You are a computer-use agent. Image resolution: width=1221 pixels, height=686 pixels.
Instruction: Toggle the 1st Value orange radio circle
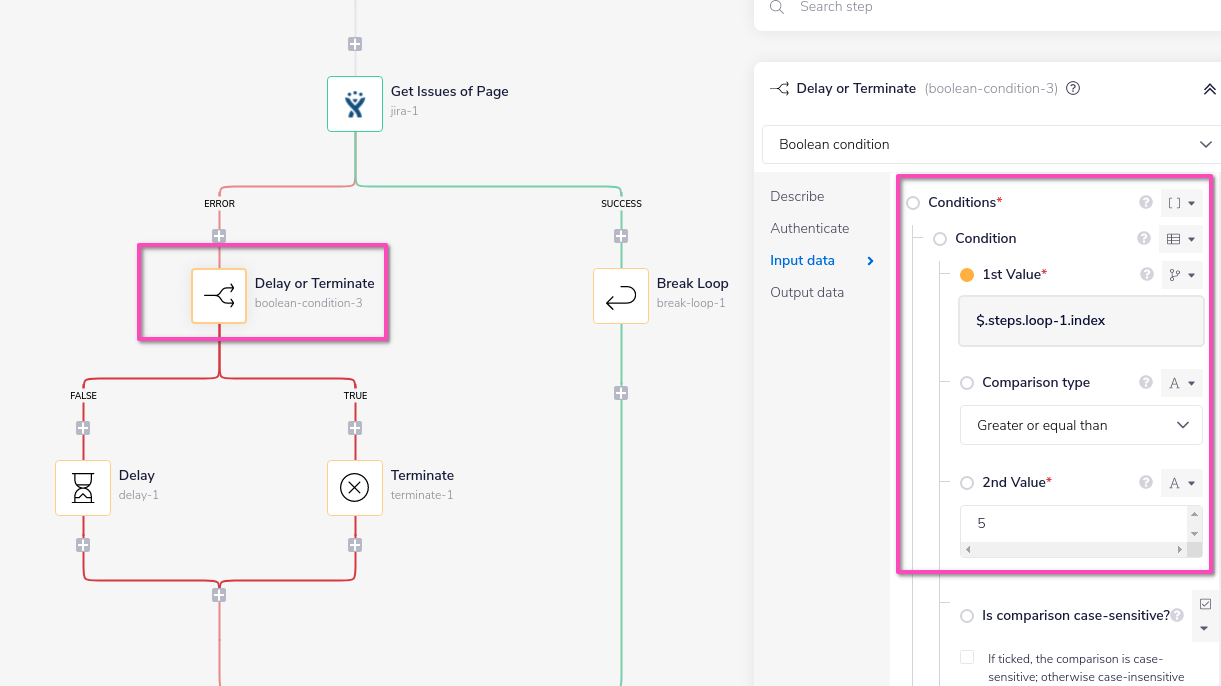[967, 275]
